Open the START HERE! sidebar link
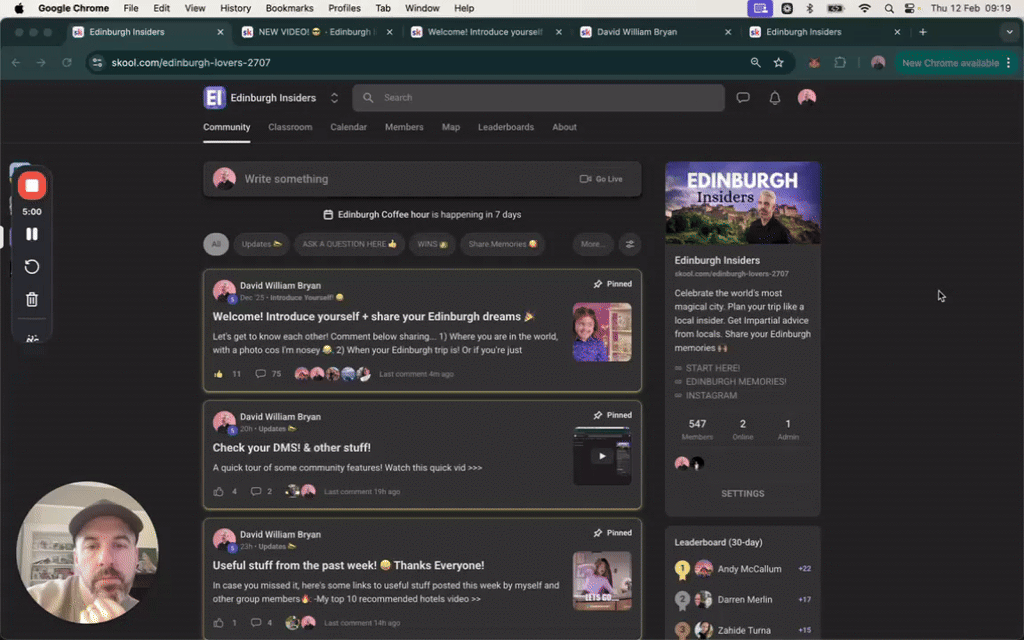 712,368
